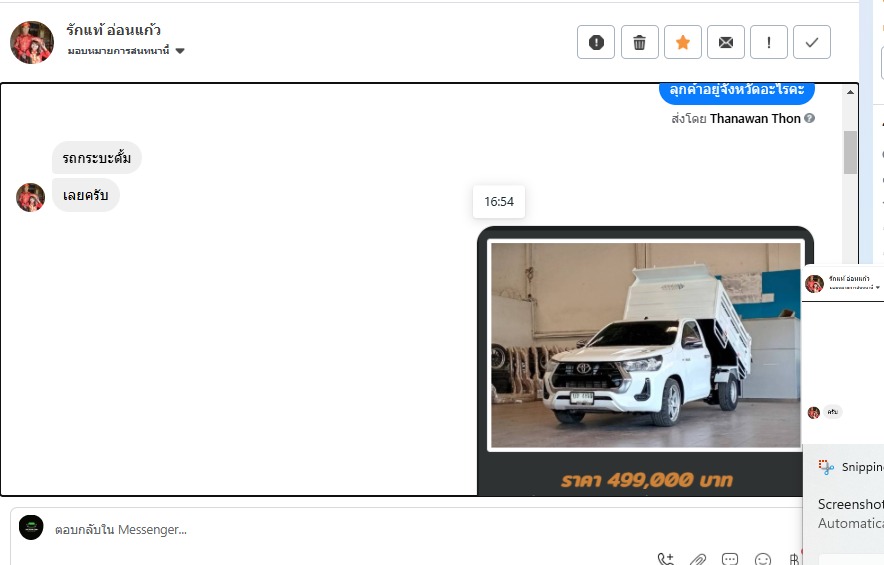Screen dimensions: 884x565
Task: Click the Snipping Tool notification title
Action: (x=861, y=467)
